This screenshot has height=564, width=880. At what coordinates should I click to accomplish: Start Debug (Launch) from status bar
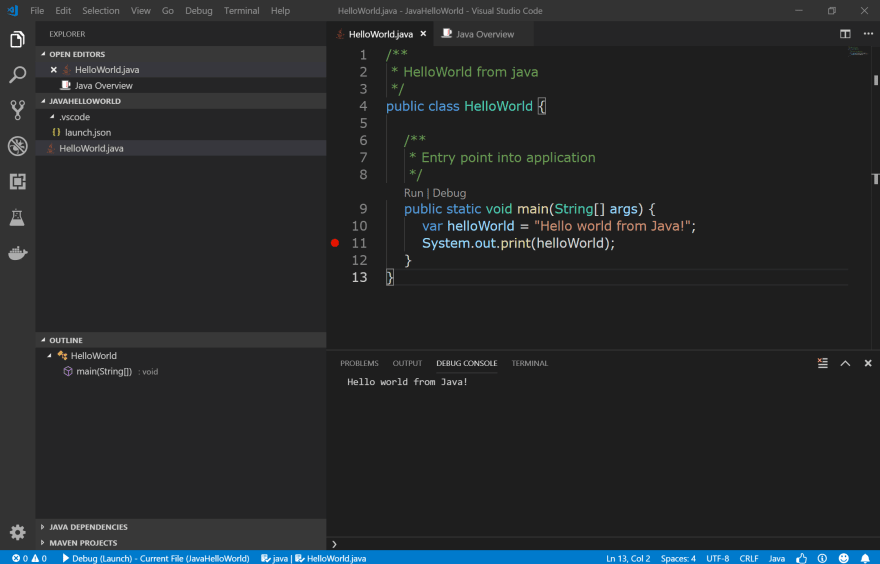[155, 558]
